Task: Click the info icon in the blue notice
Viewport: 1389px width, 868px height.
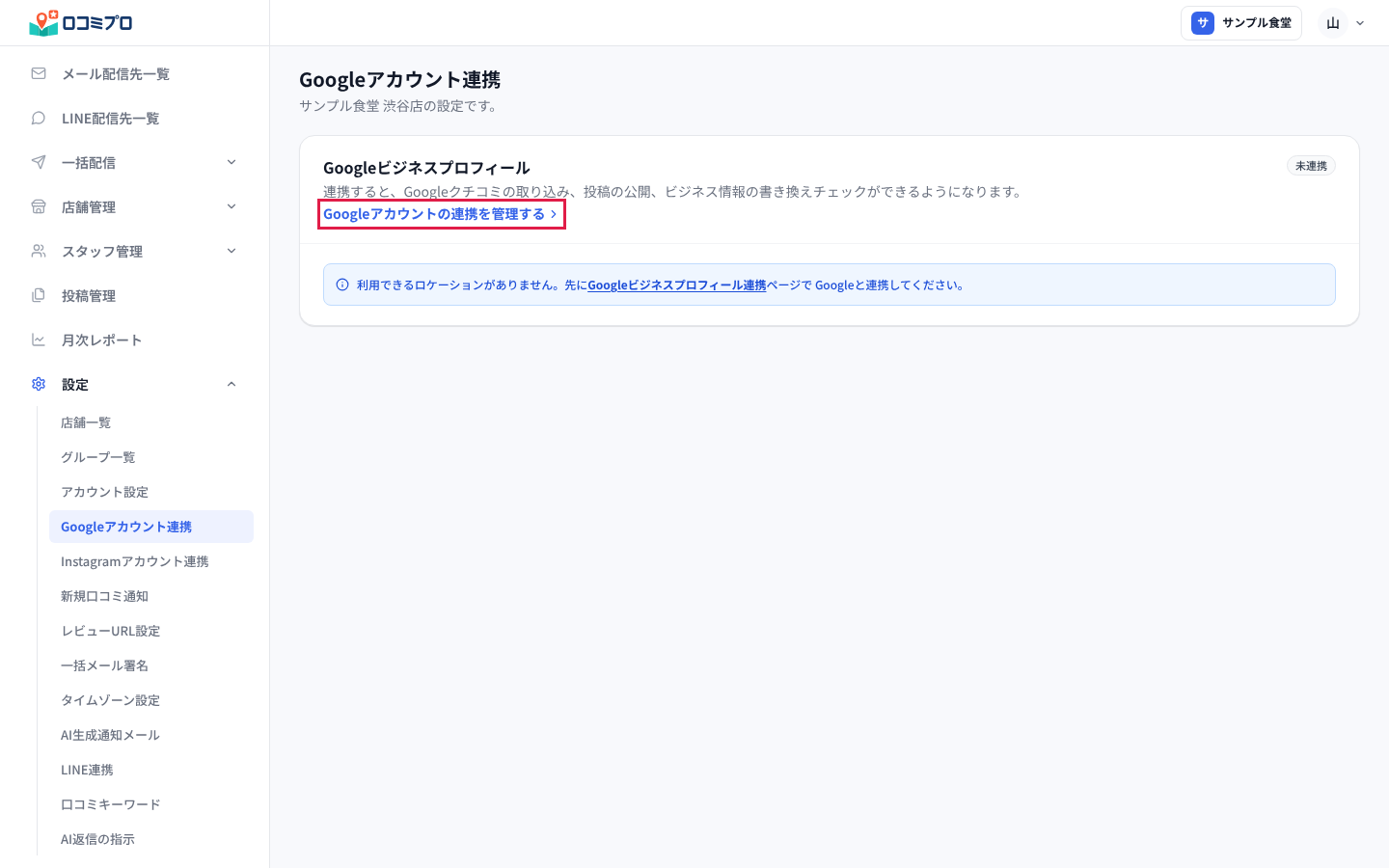Action: point(342,285)
